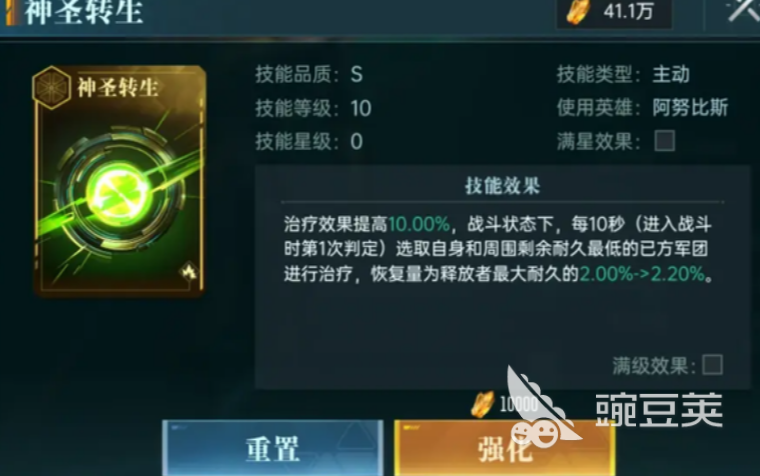
Task: Close the 神圣转生 skill window
Action: 743,10
